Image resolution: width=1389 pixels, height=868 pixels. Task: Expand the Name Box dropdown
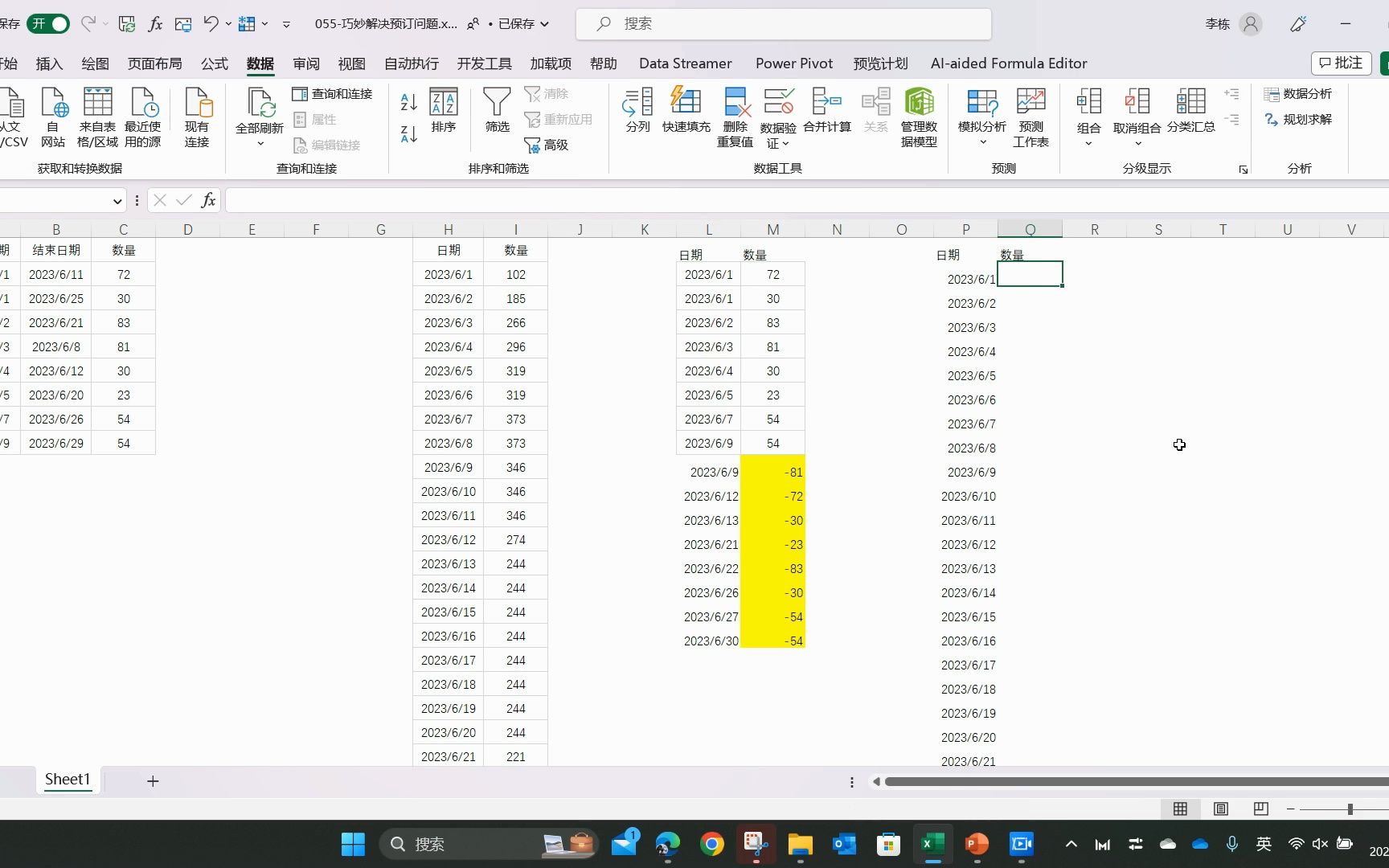pyautogui.click(x=116, y=200)
